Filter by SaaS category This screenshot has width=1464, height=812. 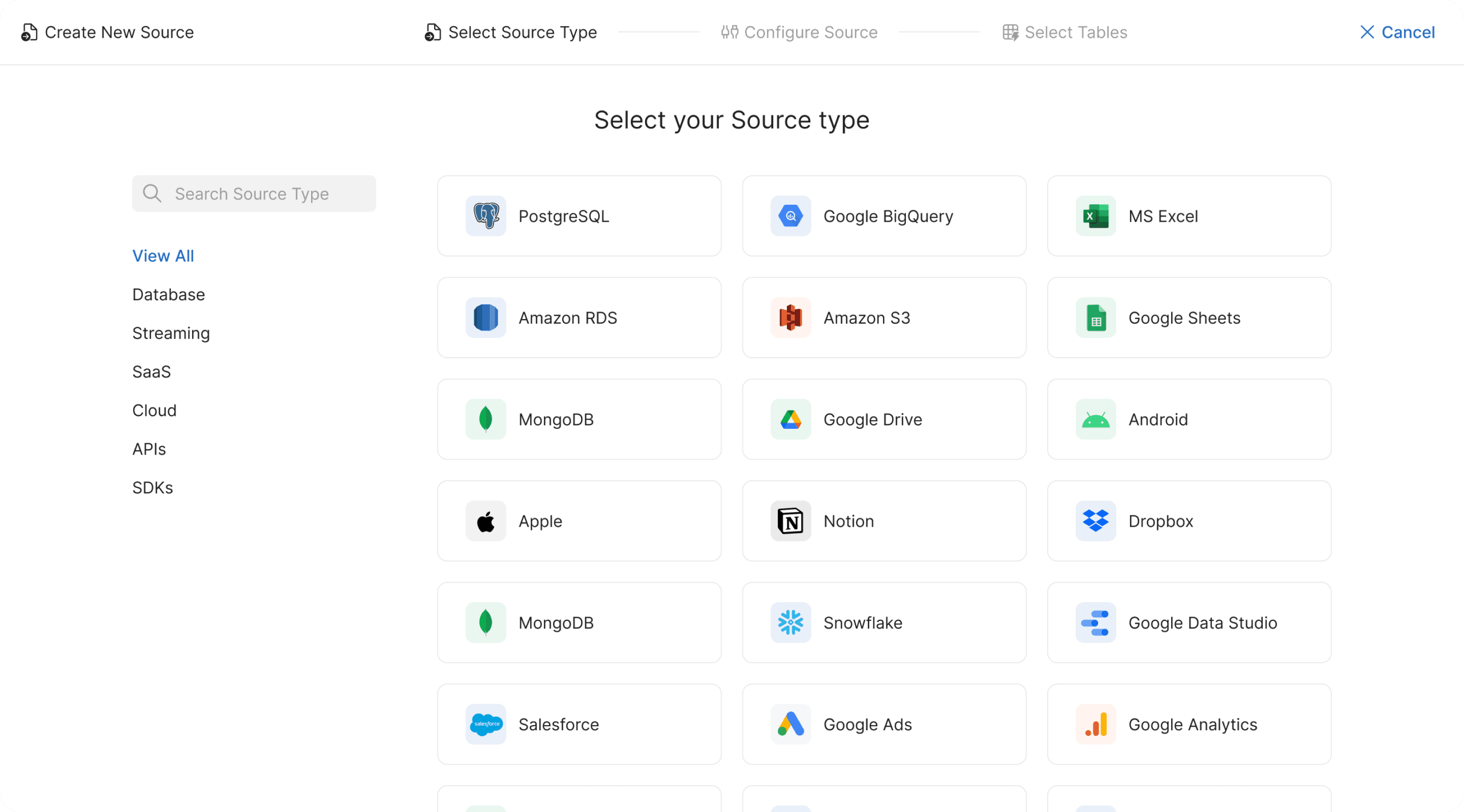point(151,372)
